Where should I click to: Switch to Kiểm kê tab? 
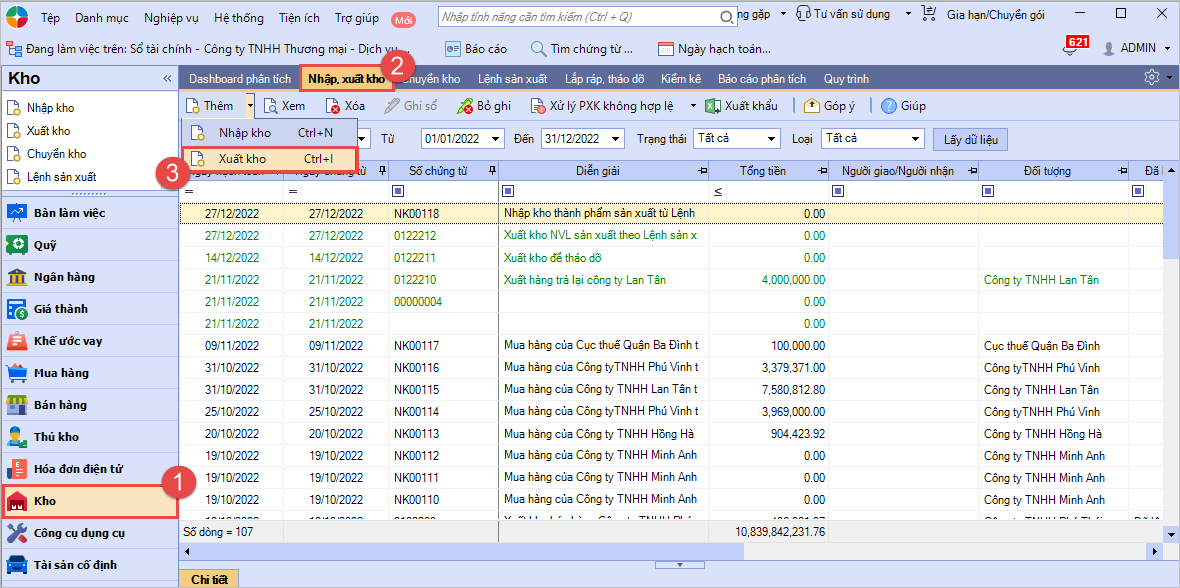[x=680, y=79]
